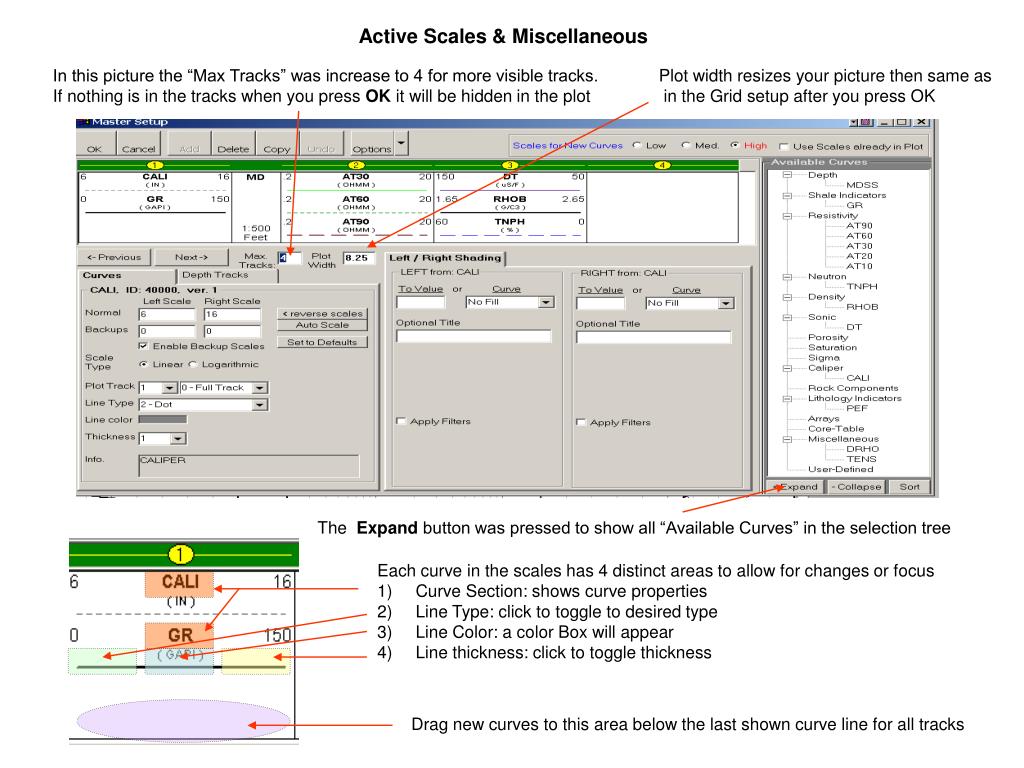The image size is (1024, 768).
Task: Click track 2 yellow header marker
Action: tap(356, 165)
